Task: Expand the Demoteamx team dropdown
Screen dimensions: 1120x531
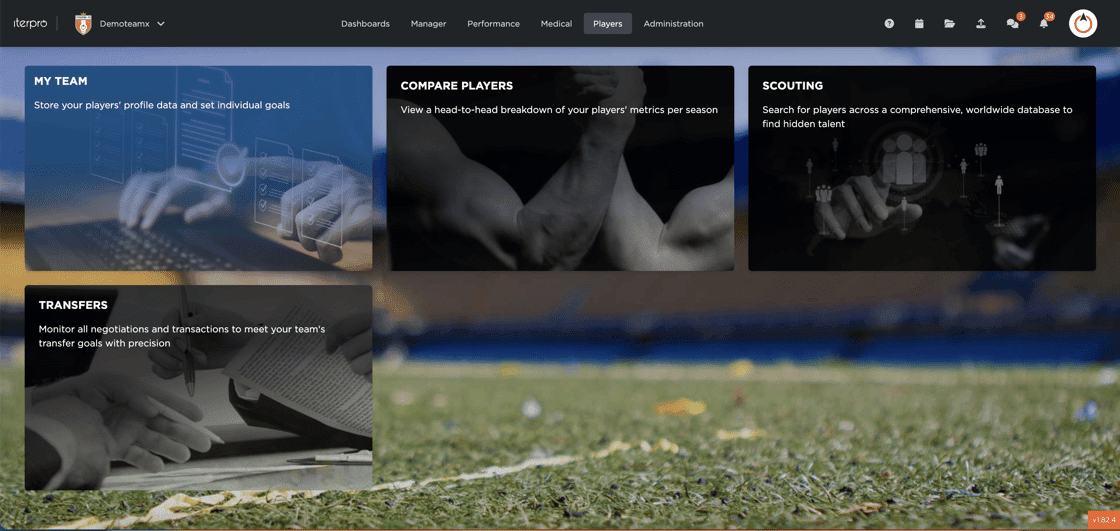Action: [161, 24]
